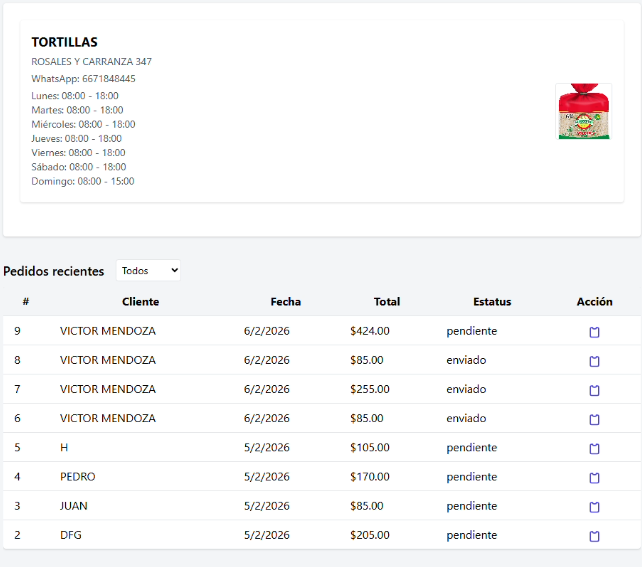Click the Fecha column header
Screen dimensions: 642x567
[285, 301]
